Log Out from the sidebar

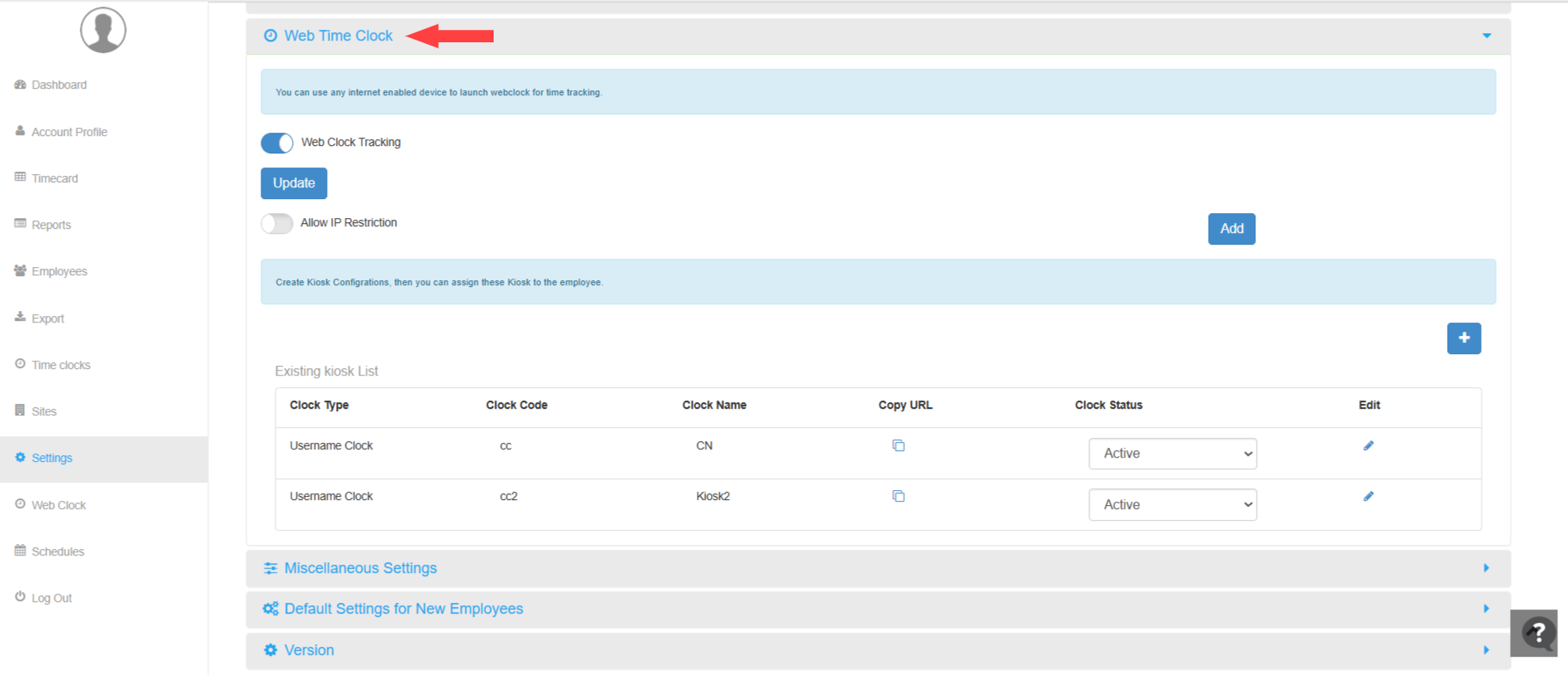tap(51, 599)
